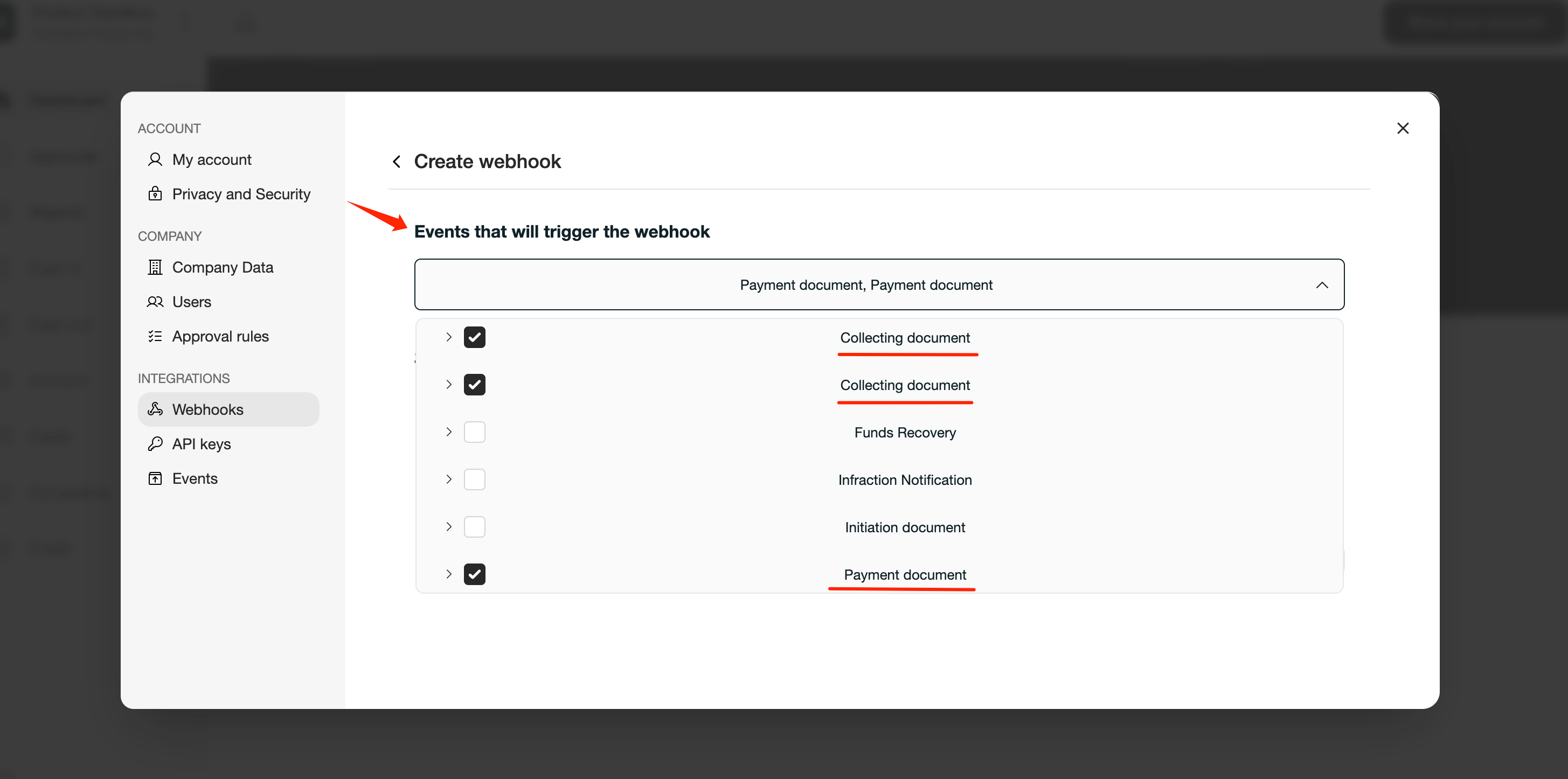Click the API keys key icon
The height and width of the screenshot is (779, 1568).
point(155,444)
